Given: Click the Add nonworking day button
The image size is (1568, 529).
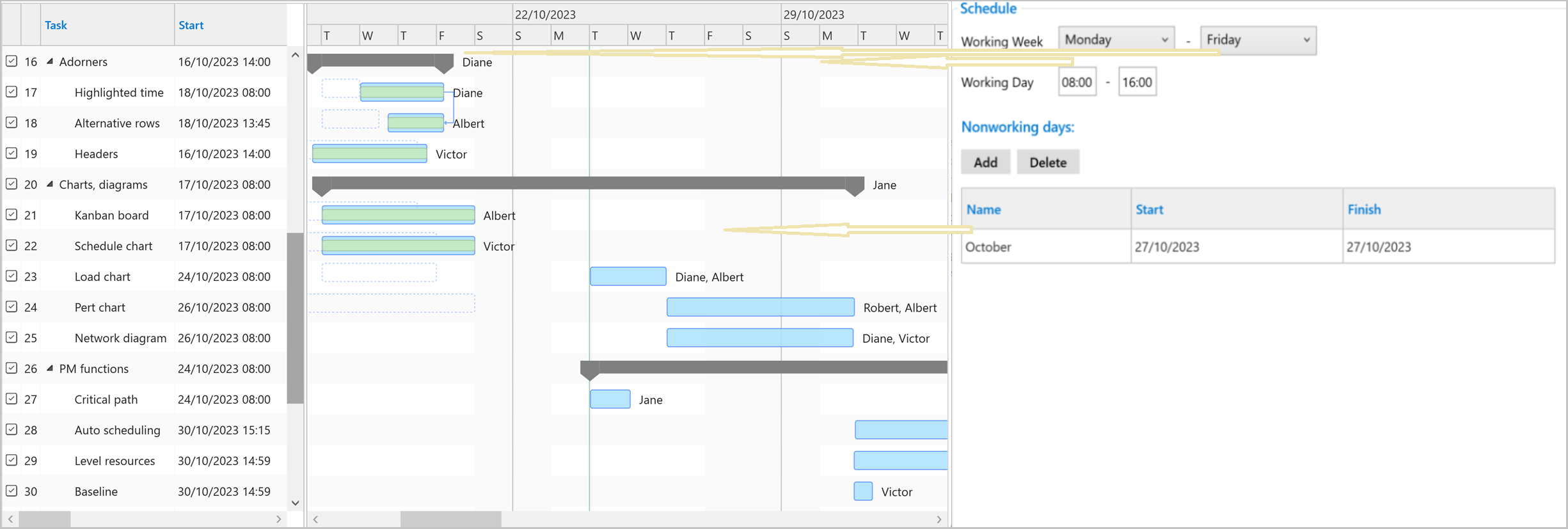Looking at the screenshot, I should pyautogui.click(x=985, y=162).
